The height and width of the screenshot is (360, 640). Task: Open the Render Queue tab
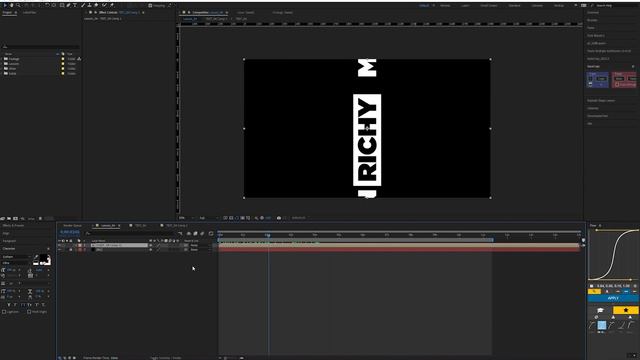point(72,225)
